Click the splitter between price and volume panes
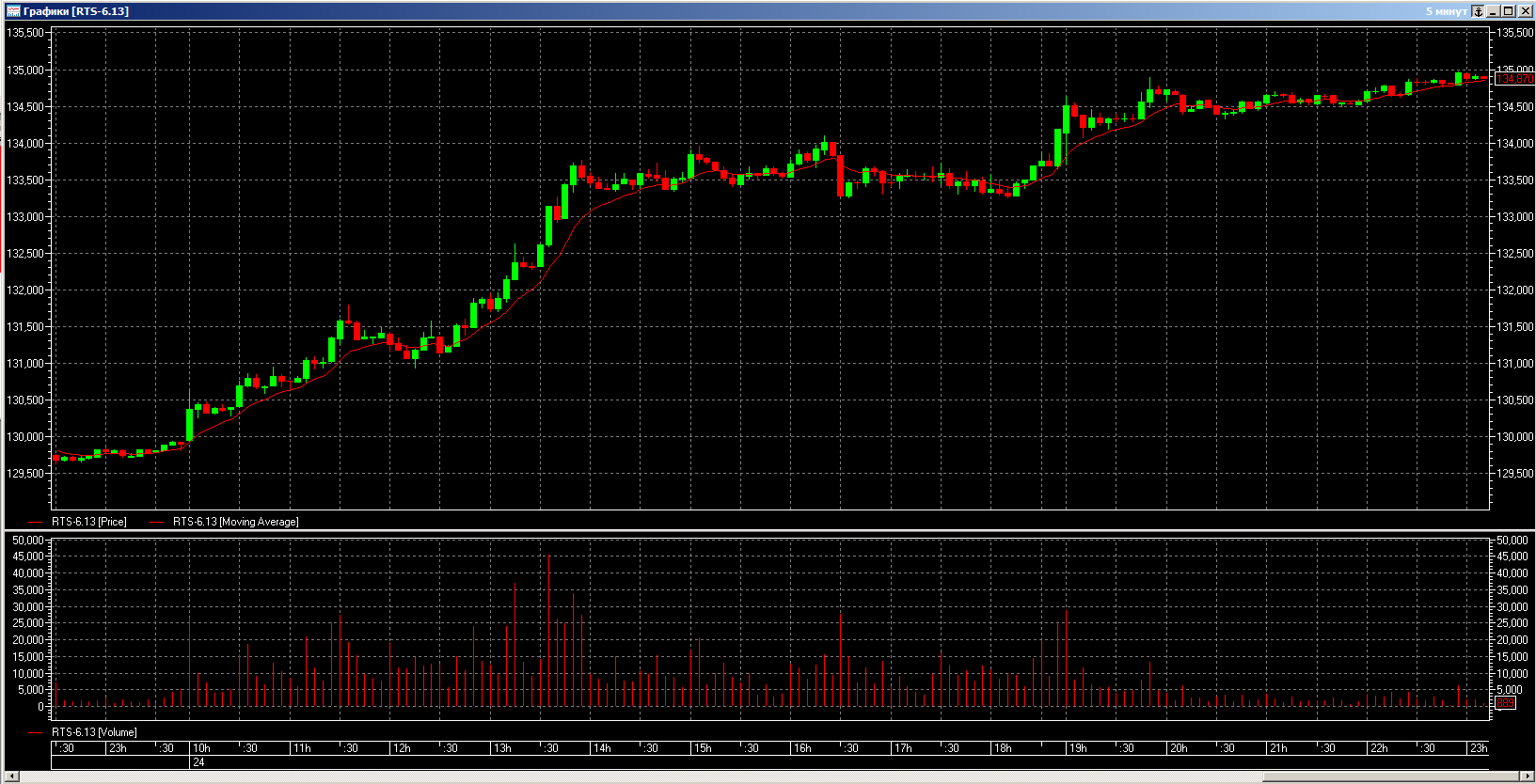This screenshot has width=1536, height=784. point(768,531)
